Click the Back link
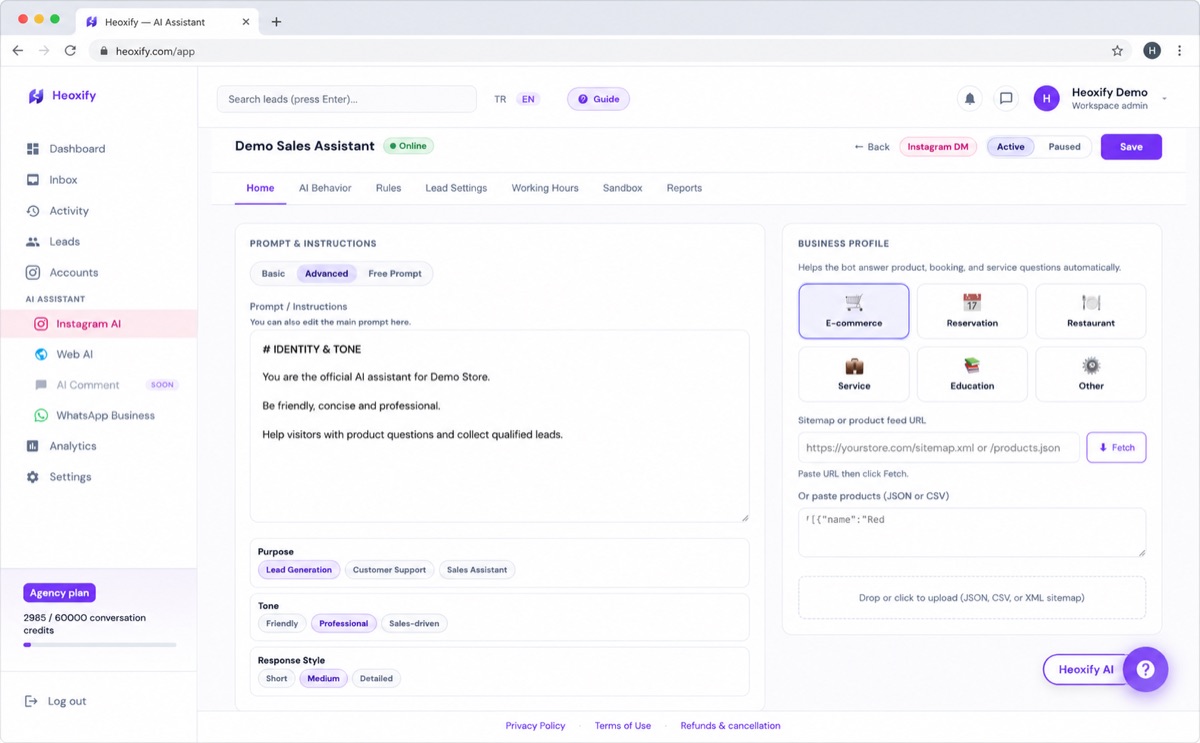This screenshot has width=1200, height=743. click(872, 147)
